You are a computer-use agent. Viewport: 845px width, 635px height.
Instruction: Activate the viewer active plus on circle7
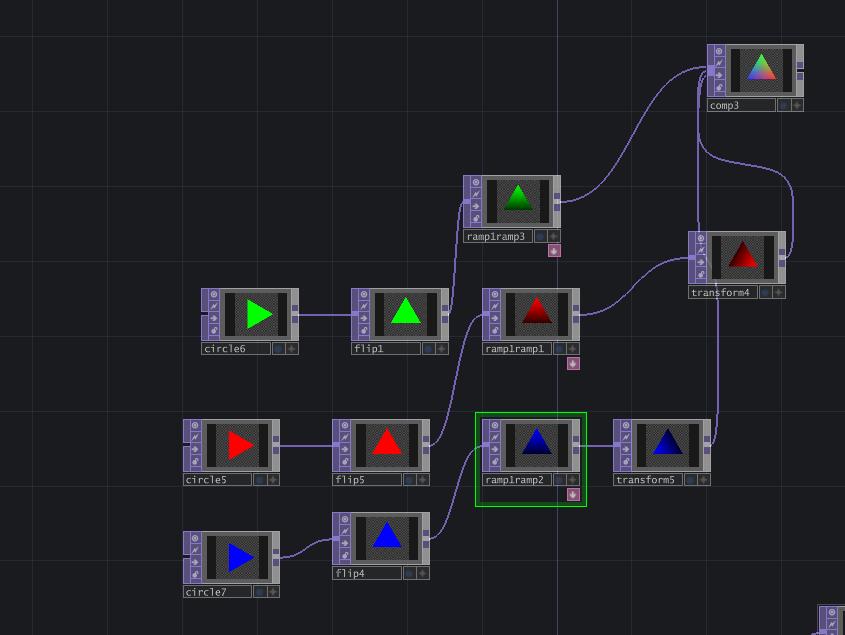273,592
